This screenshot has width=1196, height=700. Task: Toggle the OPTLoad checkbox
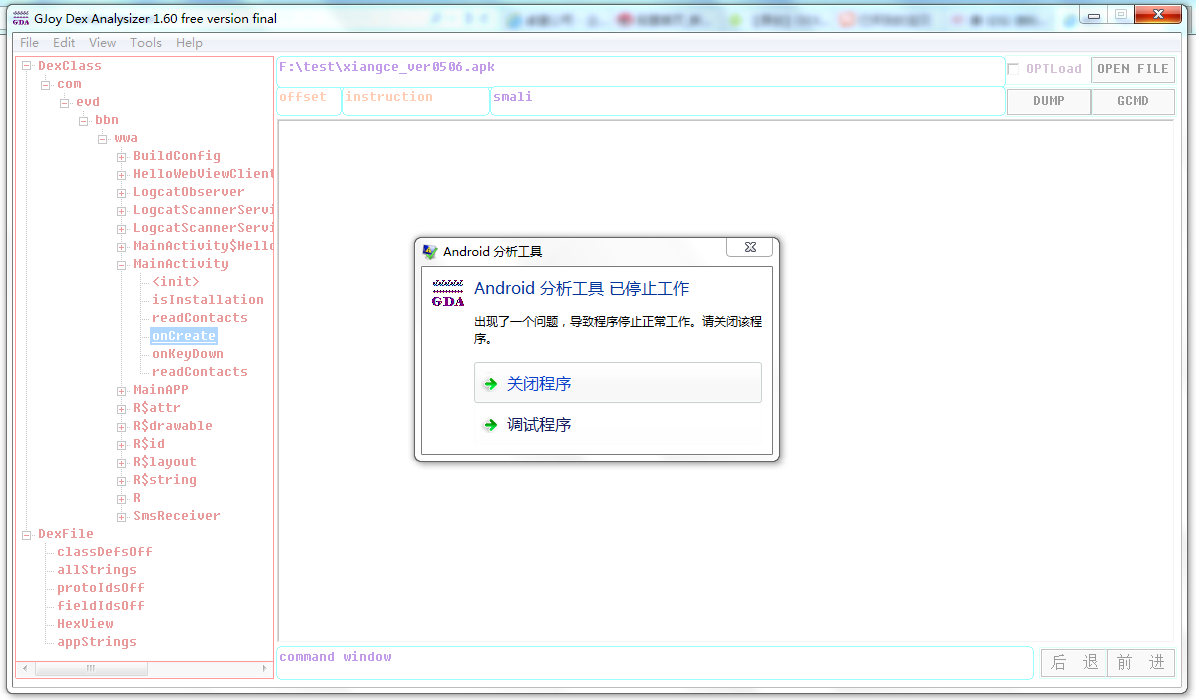tap(1014, 69)
